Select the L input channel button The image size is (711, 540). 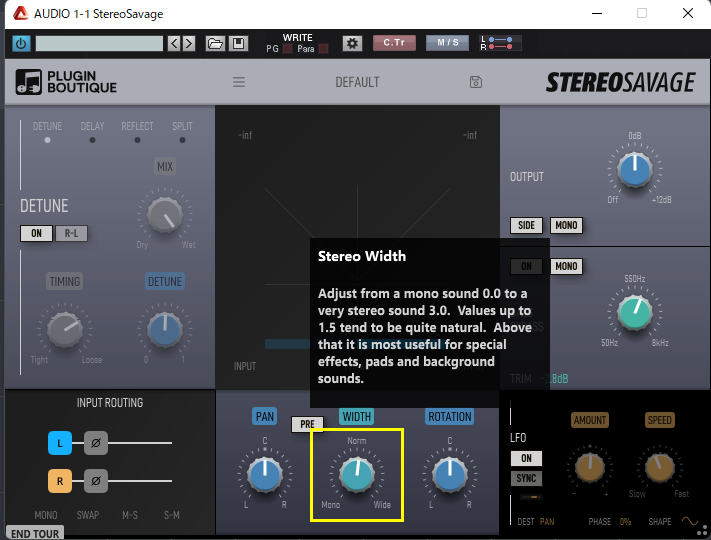pyautogui.click(x=60, y=443)
